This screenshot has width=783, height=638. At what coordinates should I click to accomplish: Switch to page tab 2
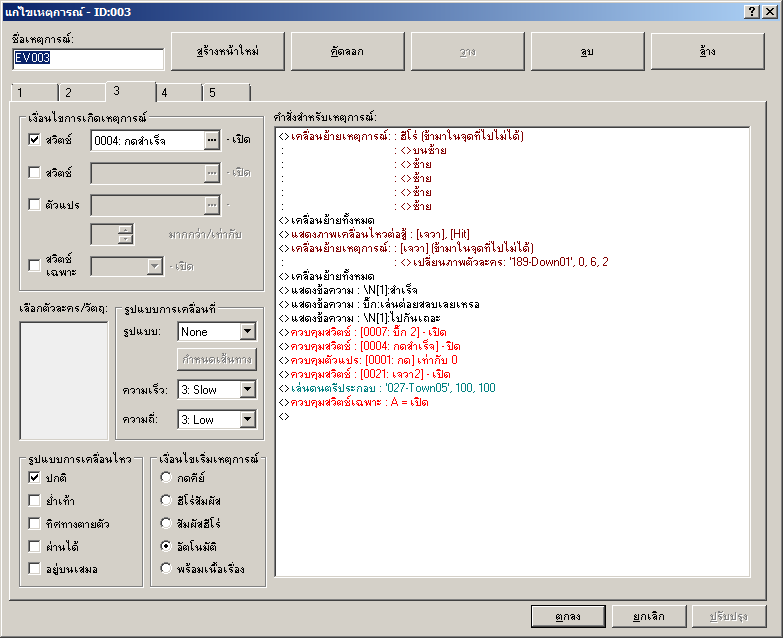point(82,92)
